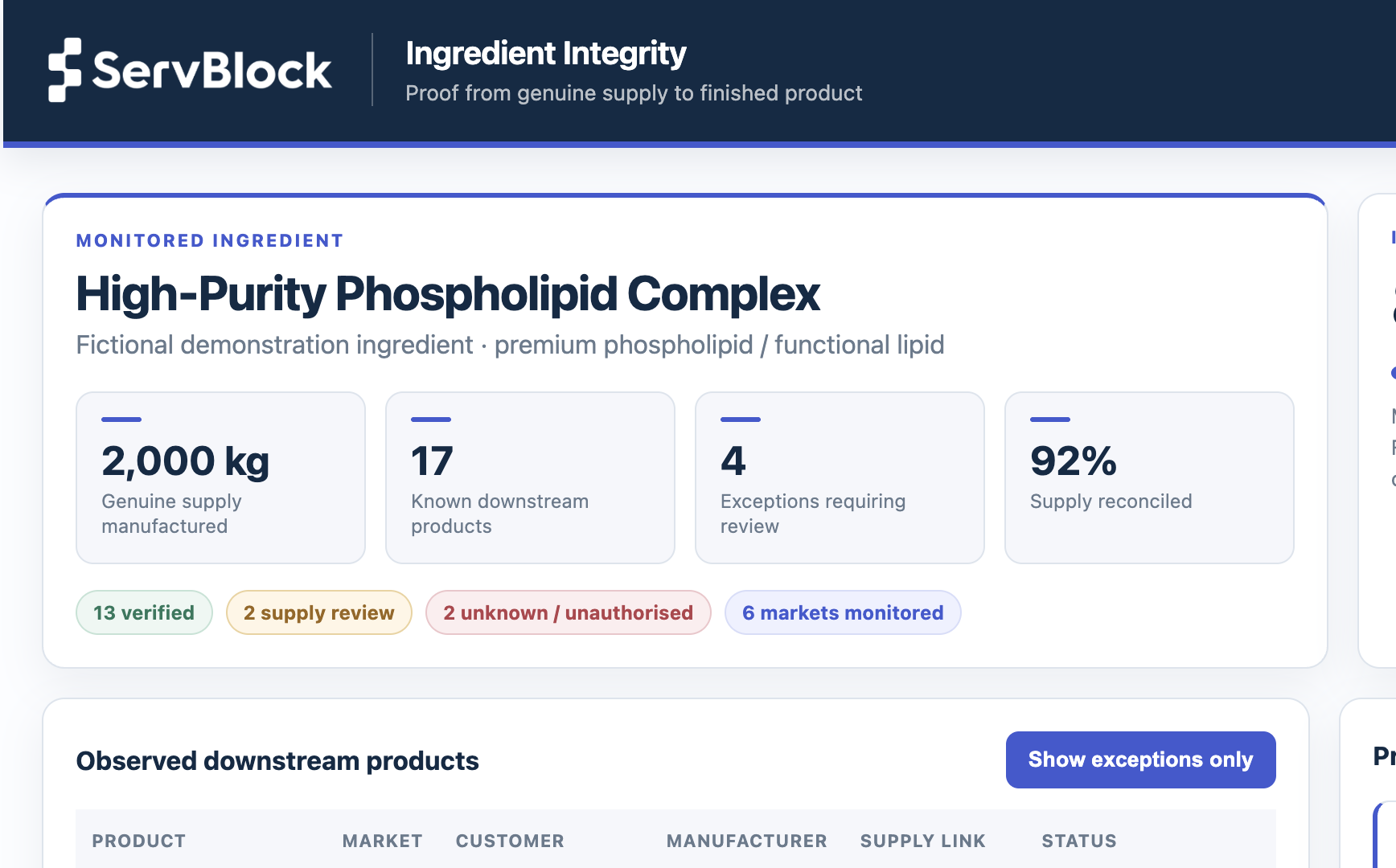1396x868 pixels.
Task: Click the ServBlock logo icon
Action: tap(65, 70)
